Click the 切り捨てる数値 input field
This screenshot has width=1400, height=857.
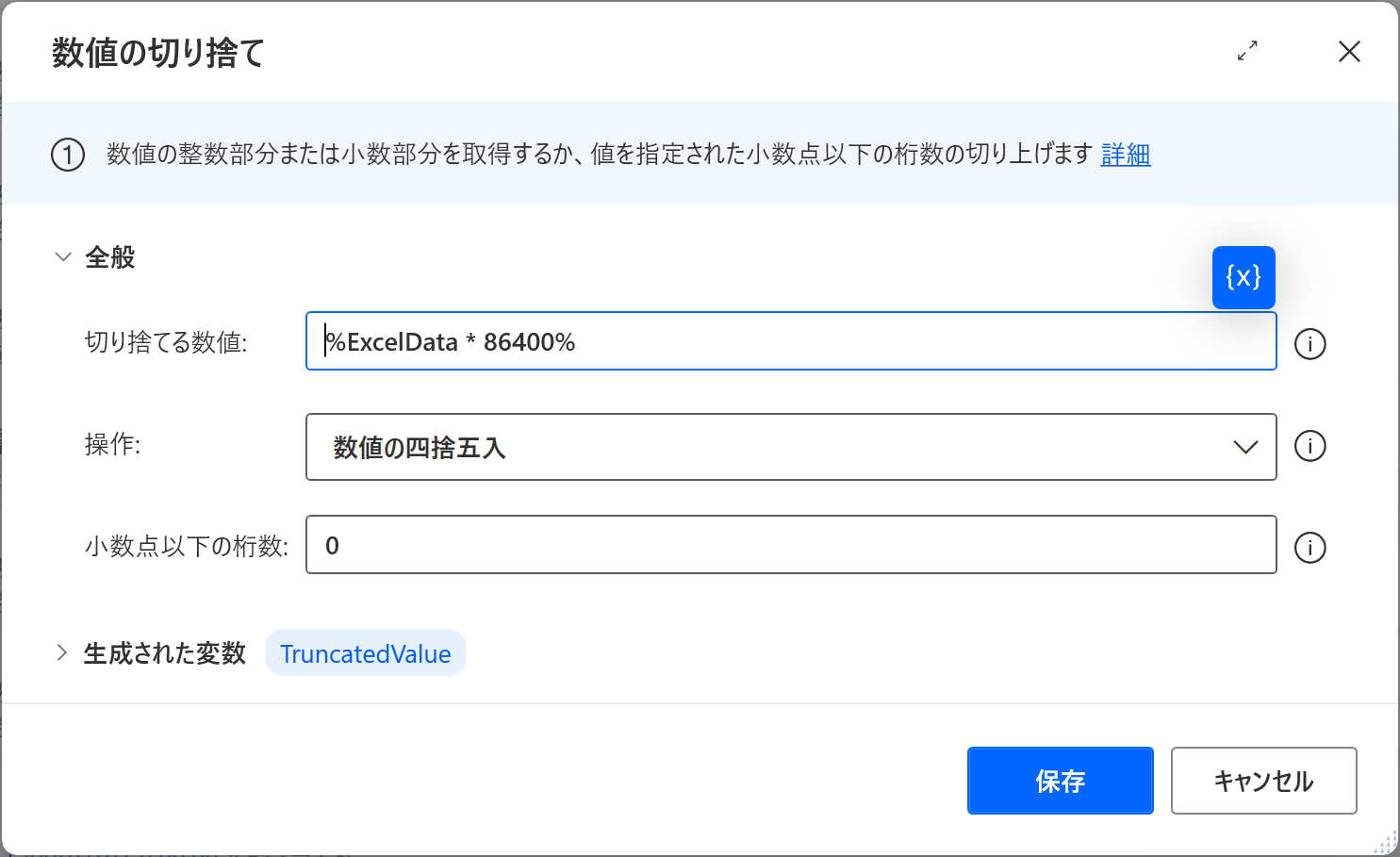791,341
